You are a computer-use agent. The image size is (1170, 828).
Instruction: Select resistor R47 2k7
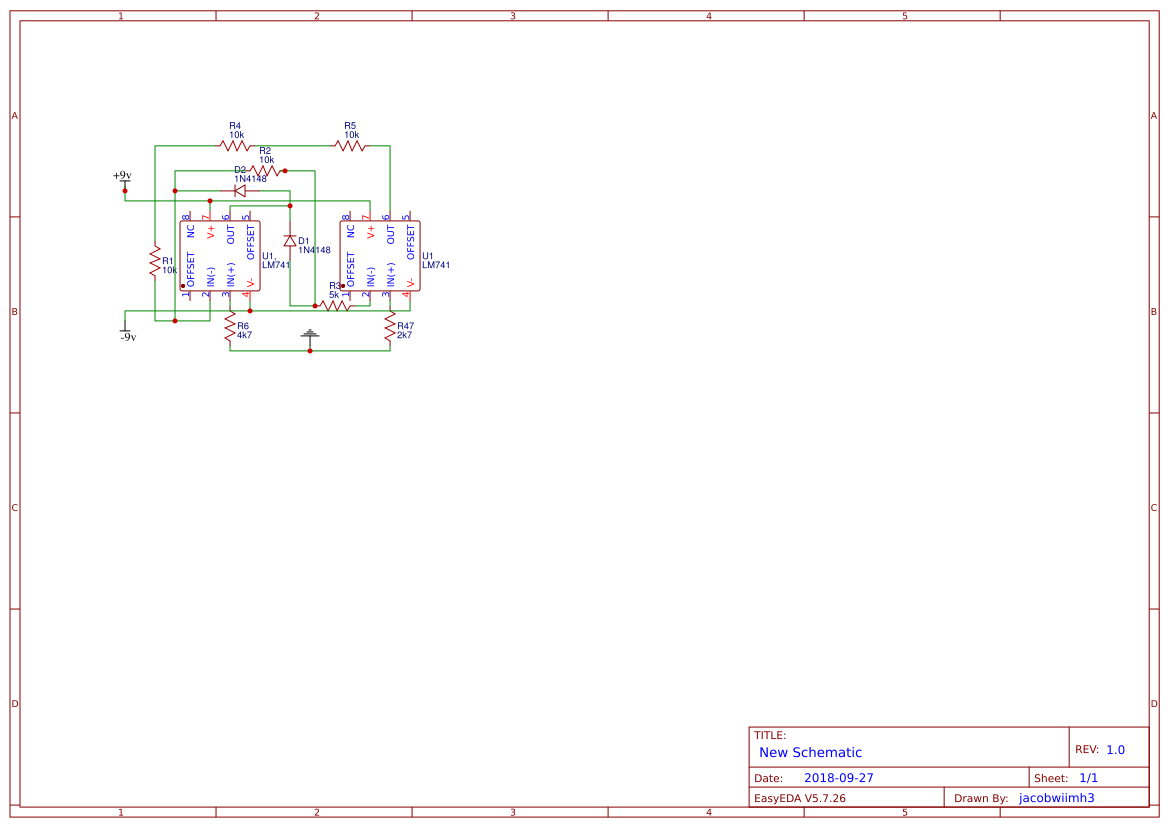390,327
